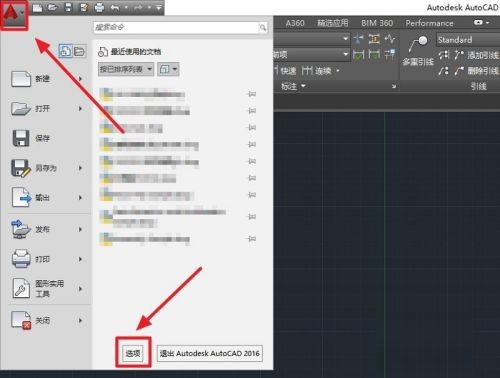Click the ribbon minimize toggle icon after Performance
This screenshot has height=378, width=500.
click(478, 23)
